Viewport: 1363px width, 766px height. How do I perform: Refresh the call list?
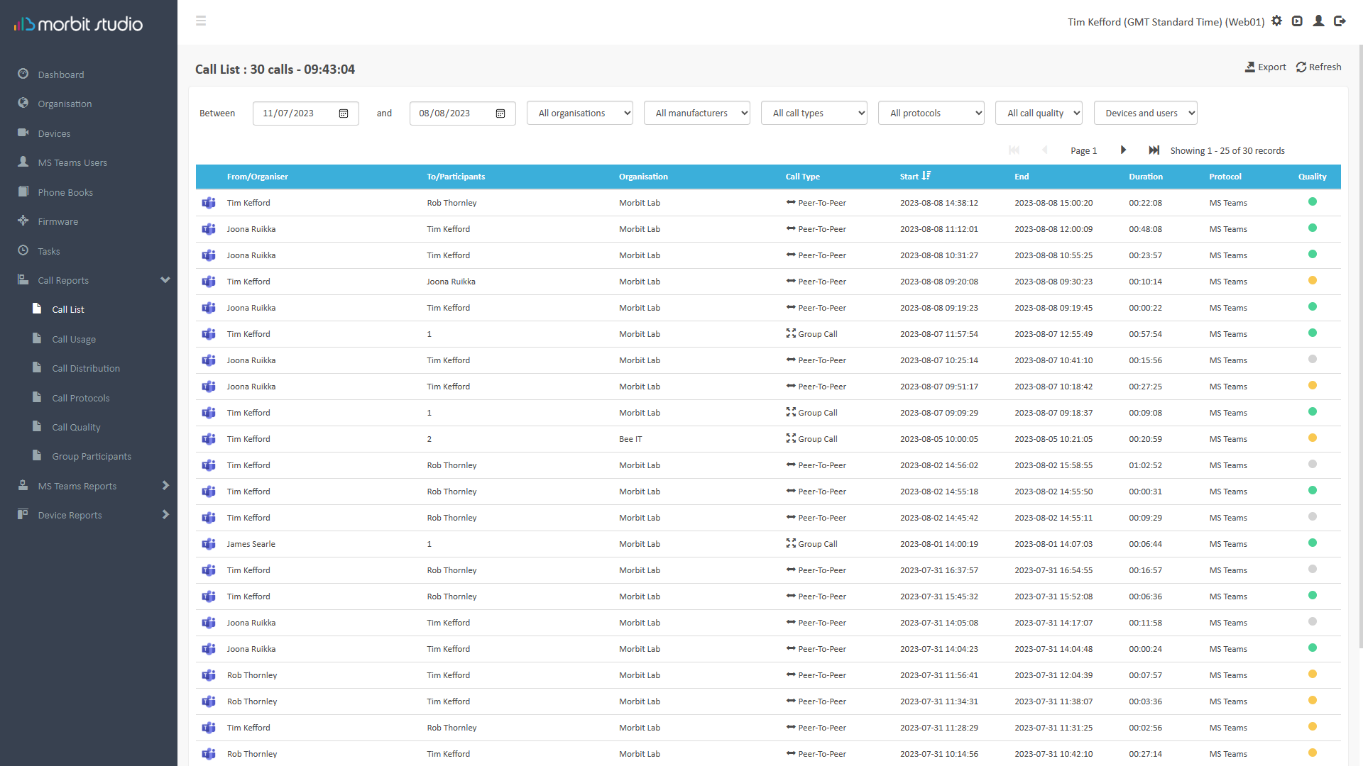click(1318, 67)
